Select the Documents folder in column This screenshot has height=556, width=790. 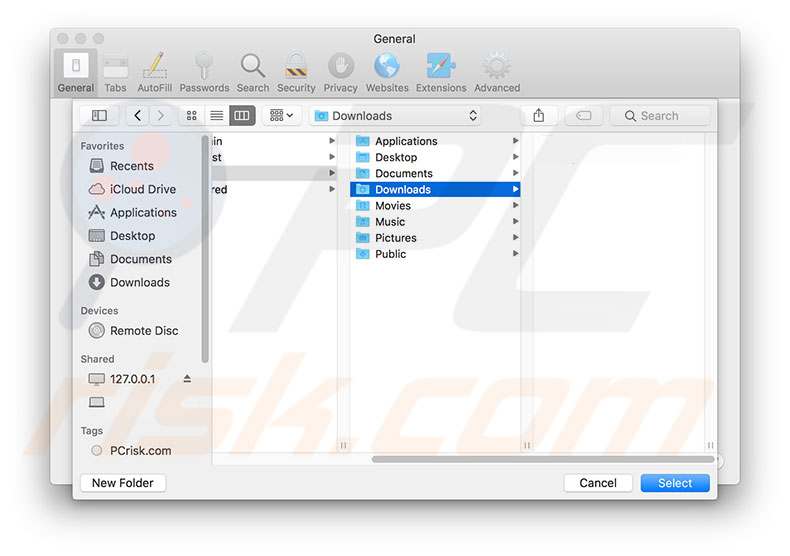click(435, 173)
